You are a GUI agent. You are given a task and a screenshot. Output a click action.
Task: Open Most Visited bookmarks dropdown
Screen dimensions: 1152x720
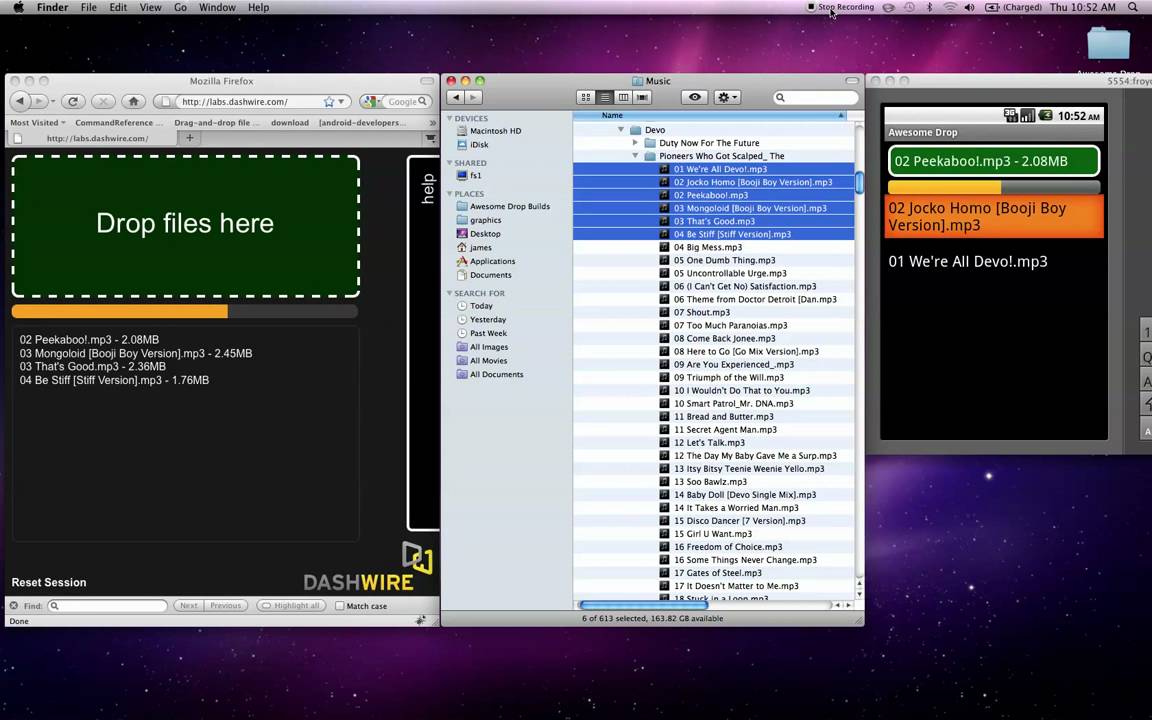(37, 123)
